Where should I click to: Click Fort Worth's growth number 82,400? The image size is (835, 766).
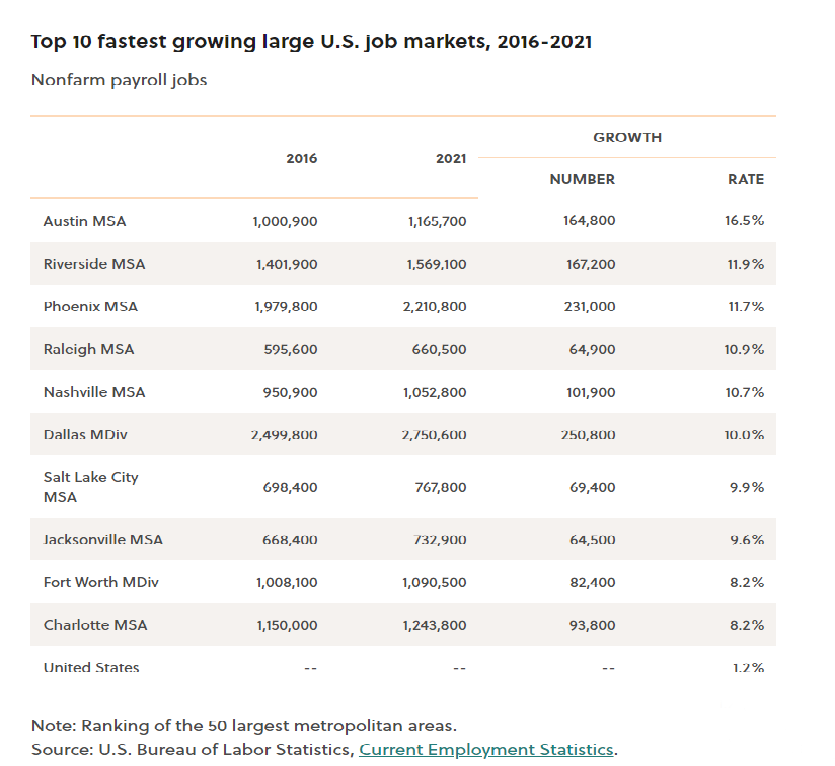click(x=593, y=583)
